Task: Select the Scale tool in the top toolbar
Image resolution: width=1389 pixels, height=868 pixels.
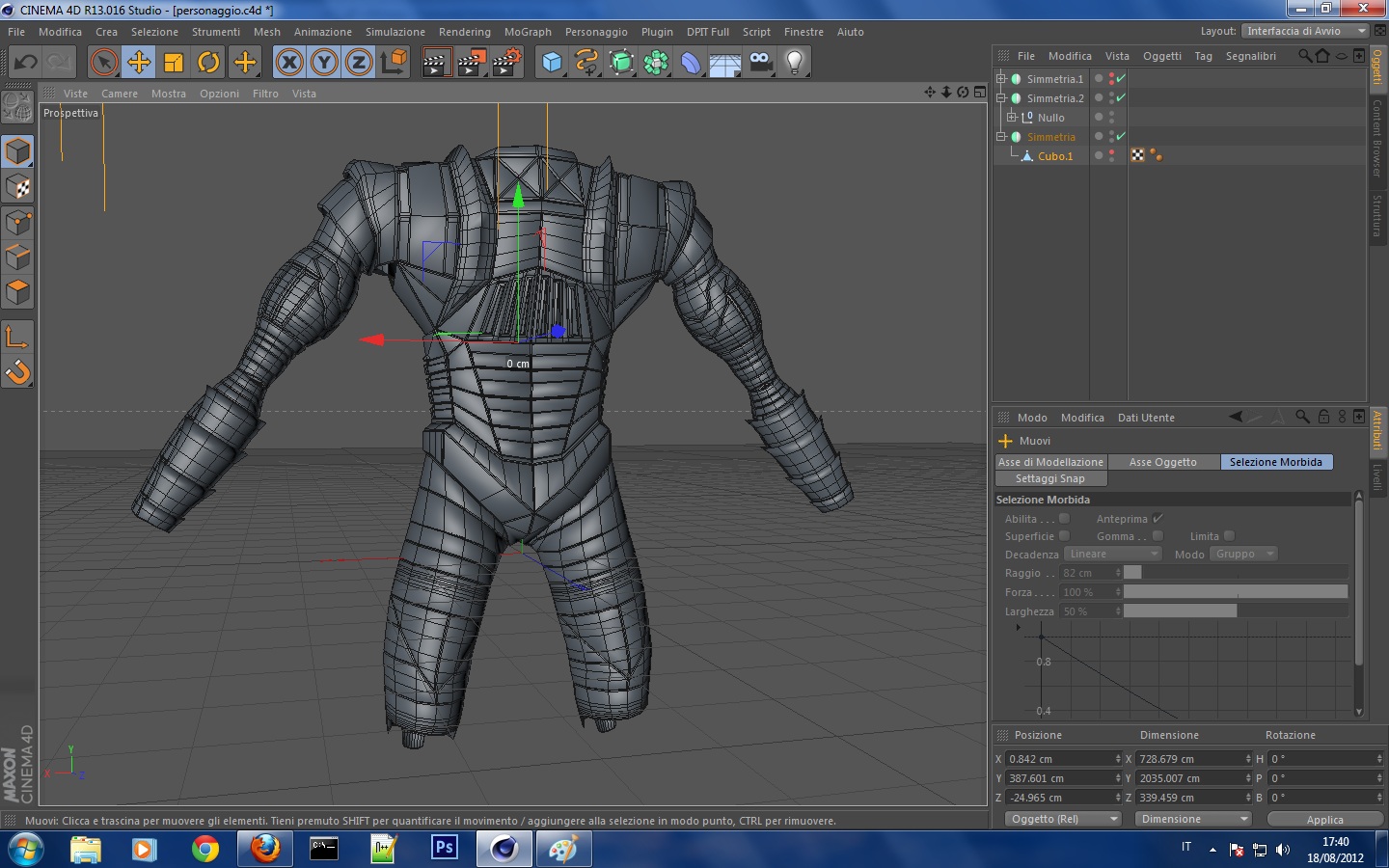Action: point(174,63)
